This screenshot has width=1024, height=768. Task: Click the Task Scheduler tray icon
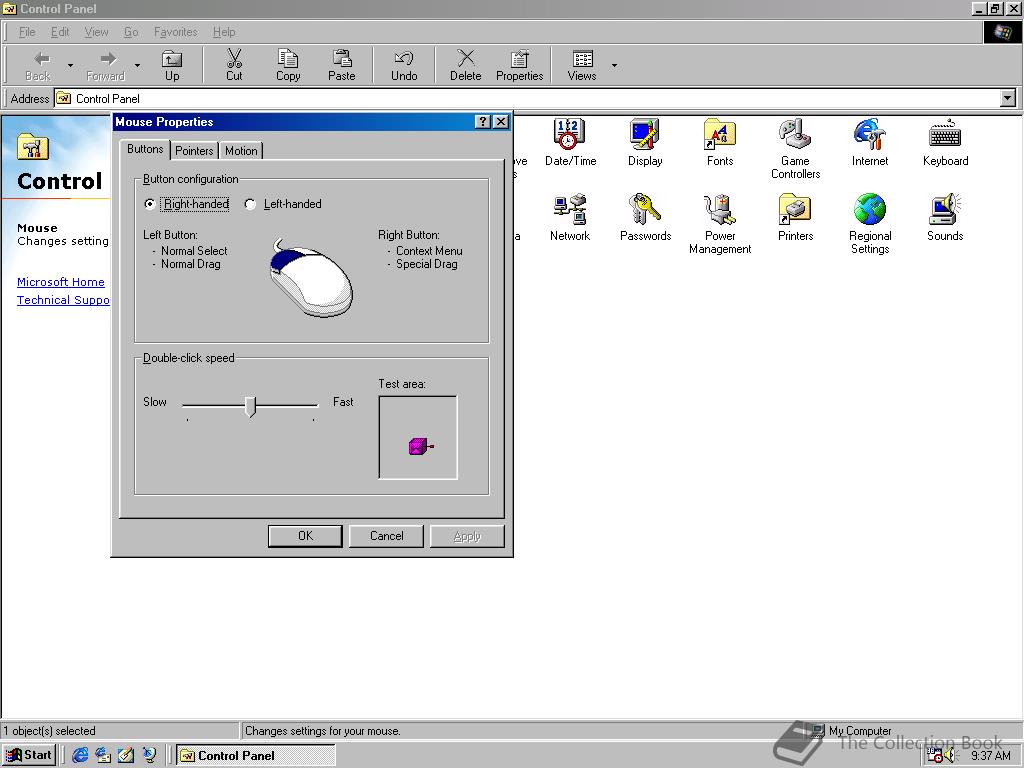935,756
